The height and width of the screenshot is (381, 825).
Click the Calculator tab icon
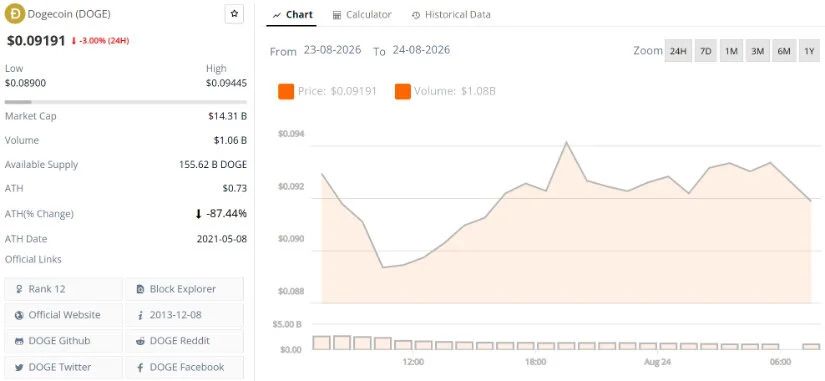[x=337, y=15]
